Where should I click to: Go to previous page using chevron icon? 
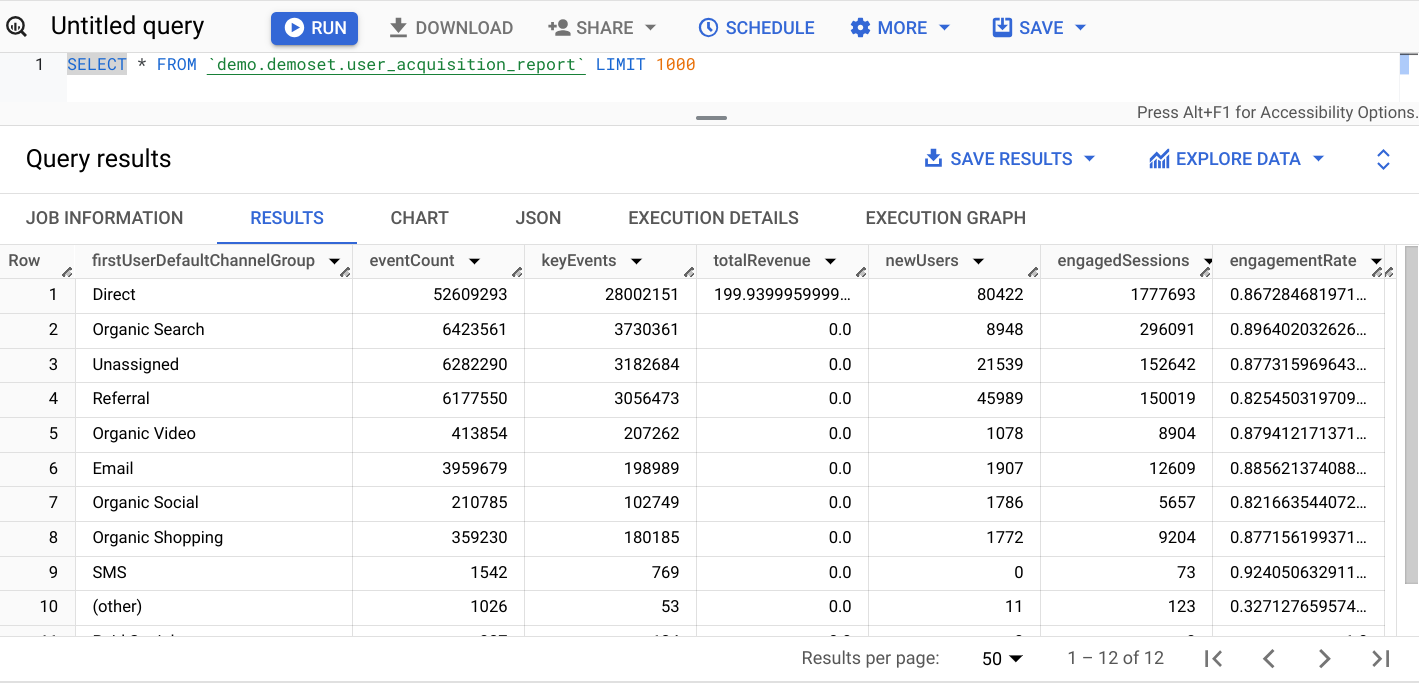[1269, 658]
